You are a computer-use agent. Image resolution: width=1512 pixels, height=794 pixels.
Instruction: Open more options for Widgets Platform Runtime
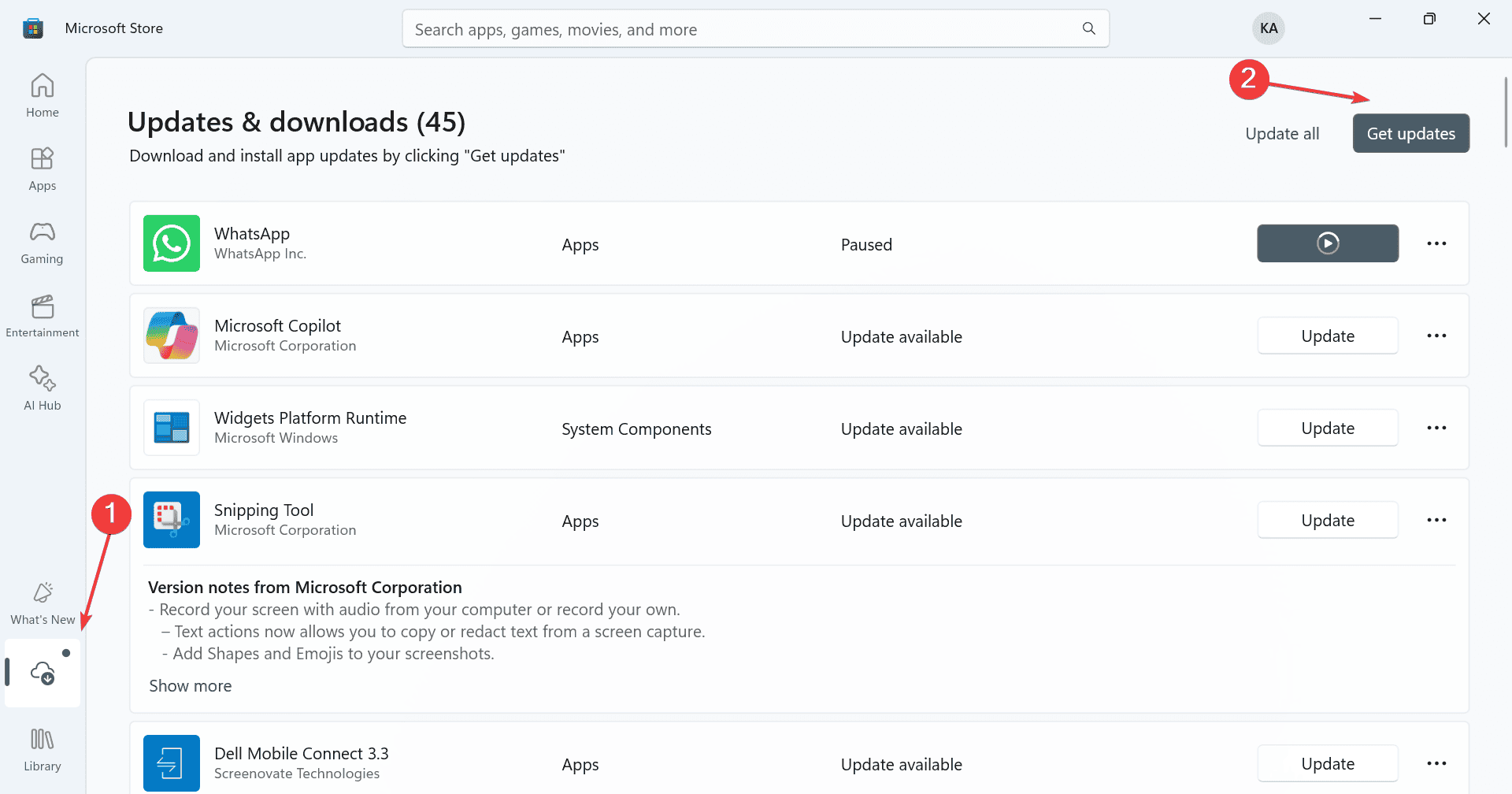click(x=1436, y=428)
